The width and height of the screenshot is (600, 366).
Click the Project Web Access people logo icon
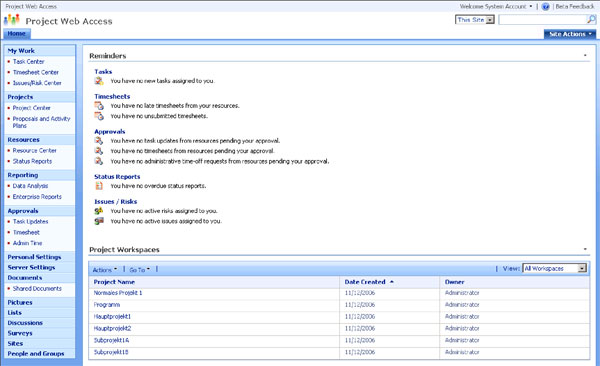(11, 20)
